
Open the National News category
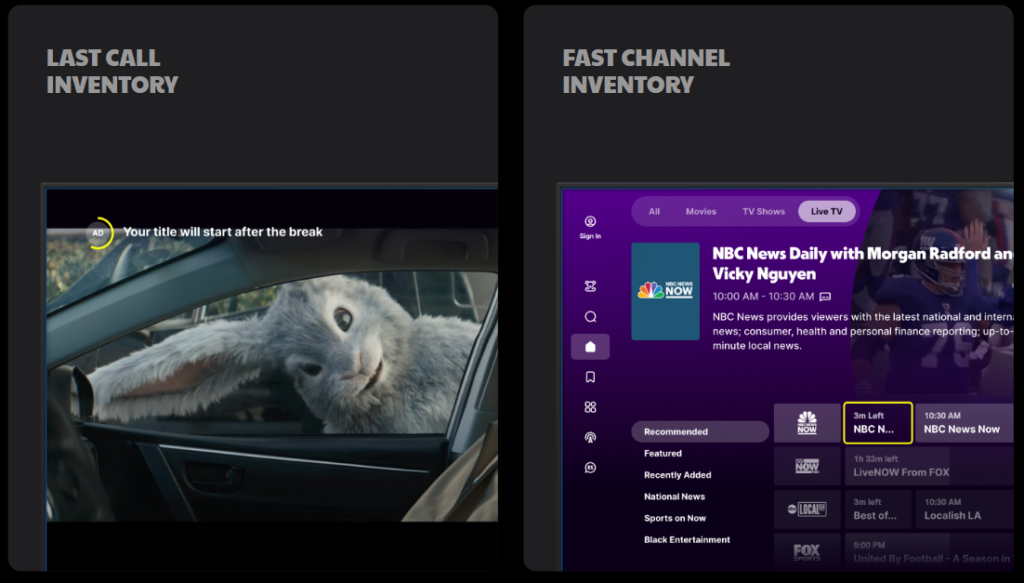click(x=674, y=497)
